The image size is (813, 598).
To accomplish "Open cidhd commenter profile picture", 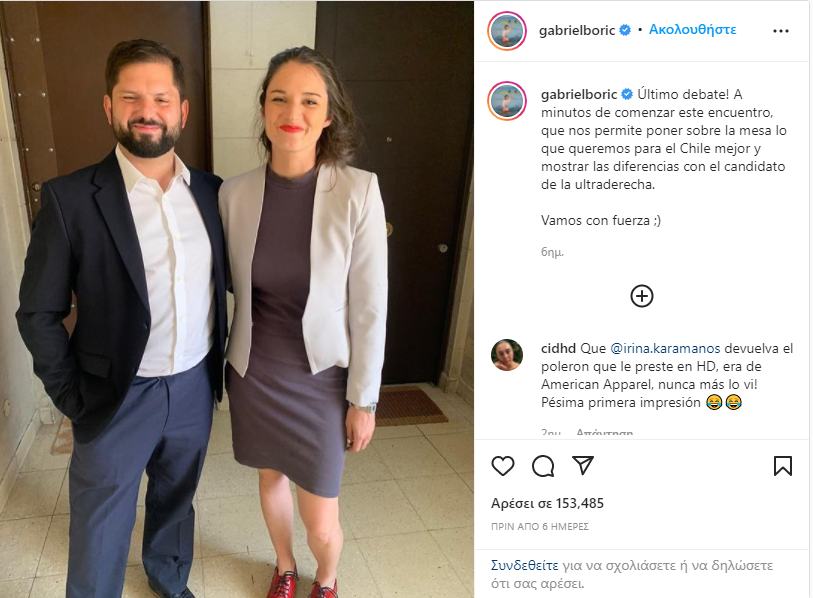I will (x=507, y=355).
